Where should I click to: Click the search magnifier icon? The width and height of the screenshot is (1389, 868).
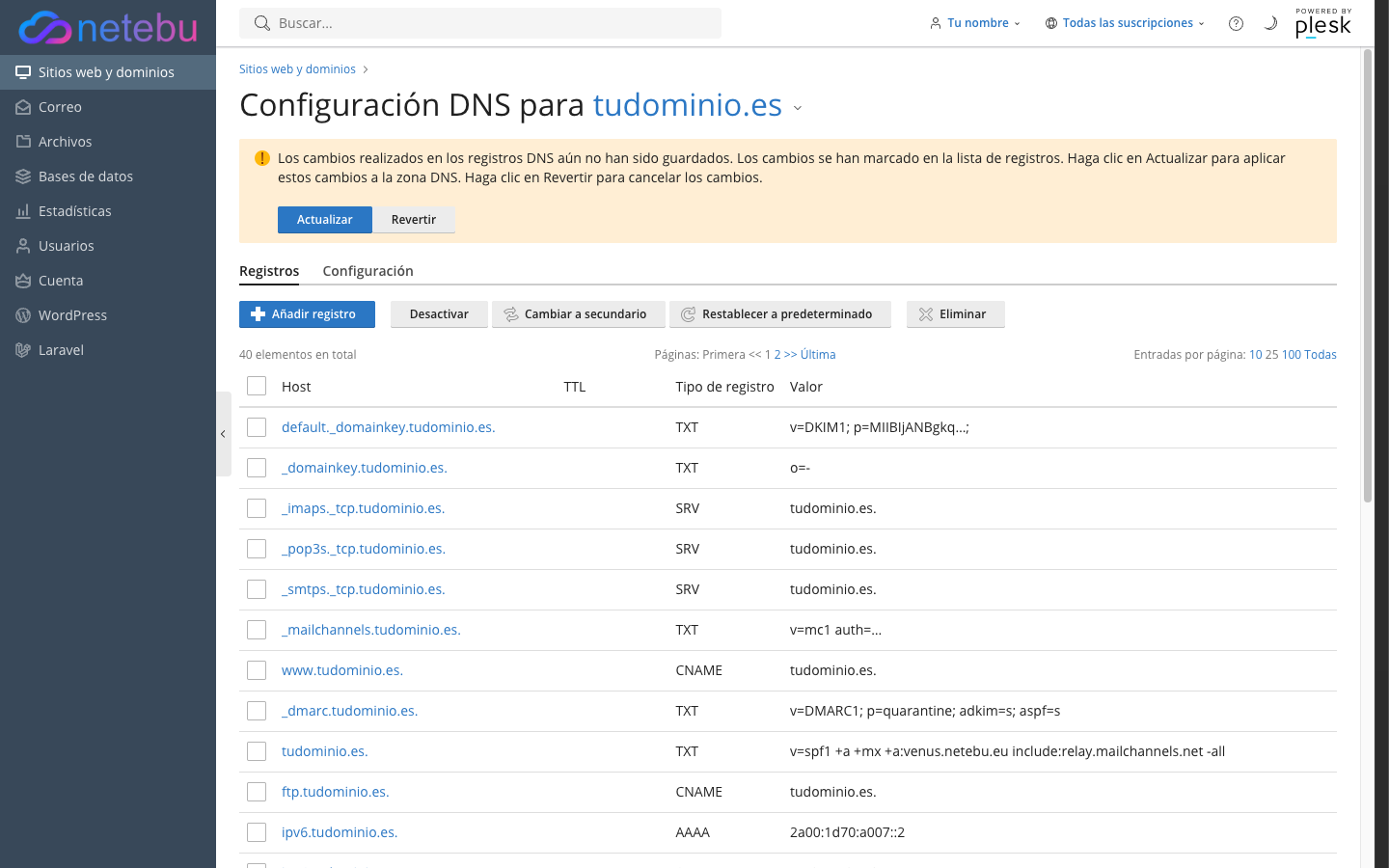coord(261,23)
